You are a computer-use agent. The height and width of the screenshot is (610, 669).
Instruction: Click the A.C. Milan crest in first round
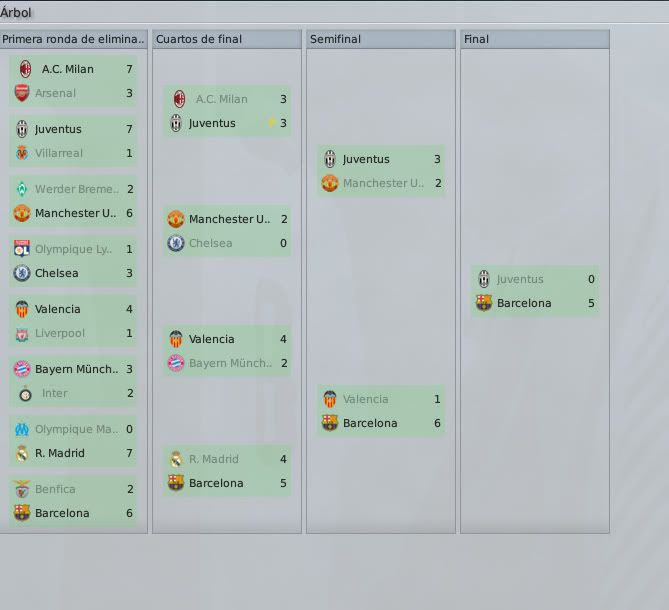pos(26,69)
